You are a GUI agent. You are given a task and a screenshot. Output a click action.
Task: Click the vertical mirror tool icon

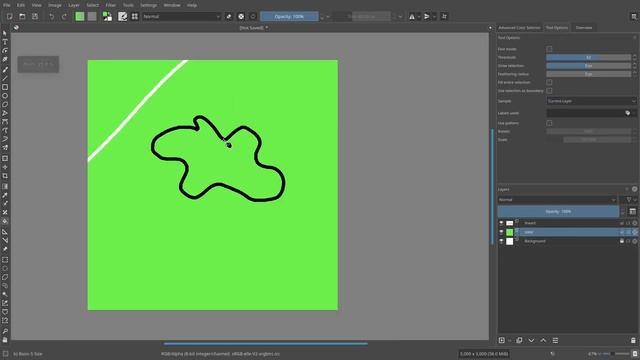pos(427,16)
